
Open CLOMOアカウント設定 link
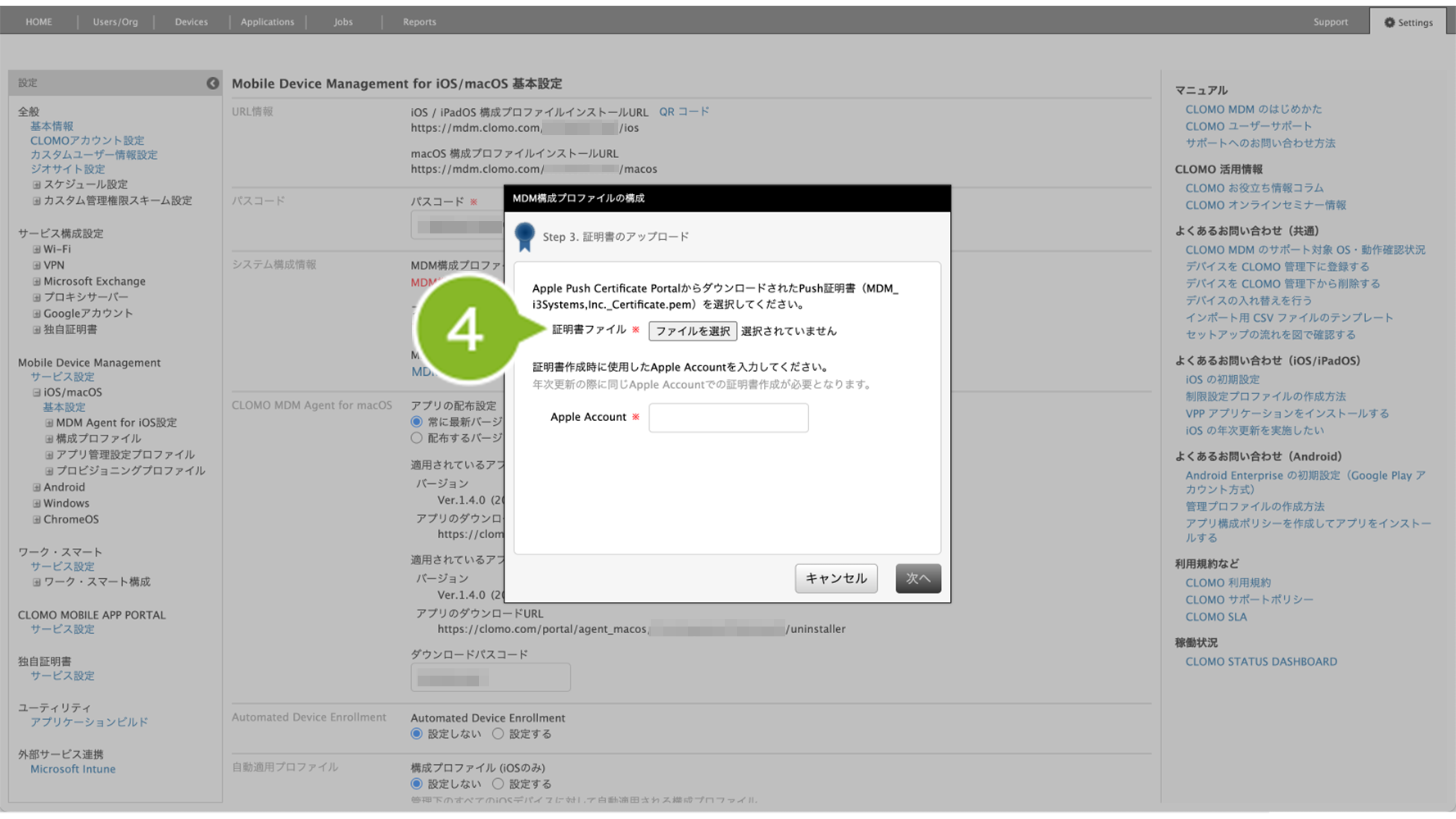[x=87, y=141]
